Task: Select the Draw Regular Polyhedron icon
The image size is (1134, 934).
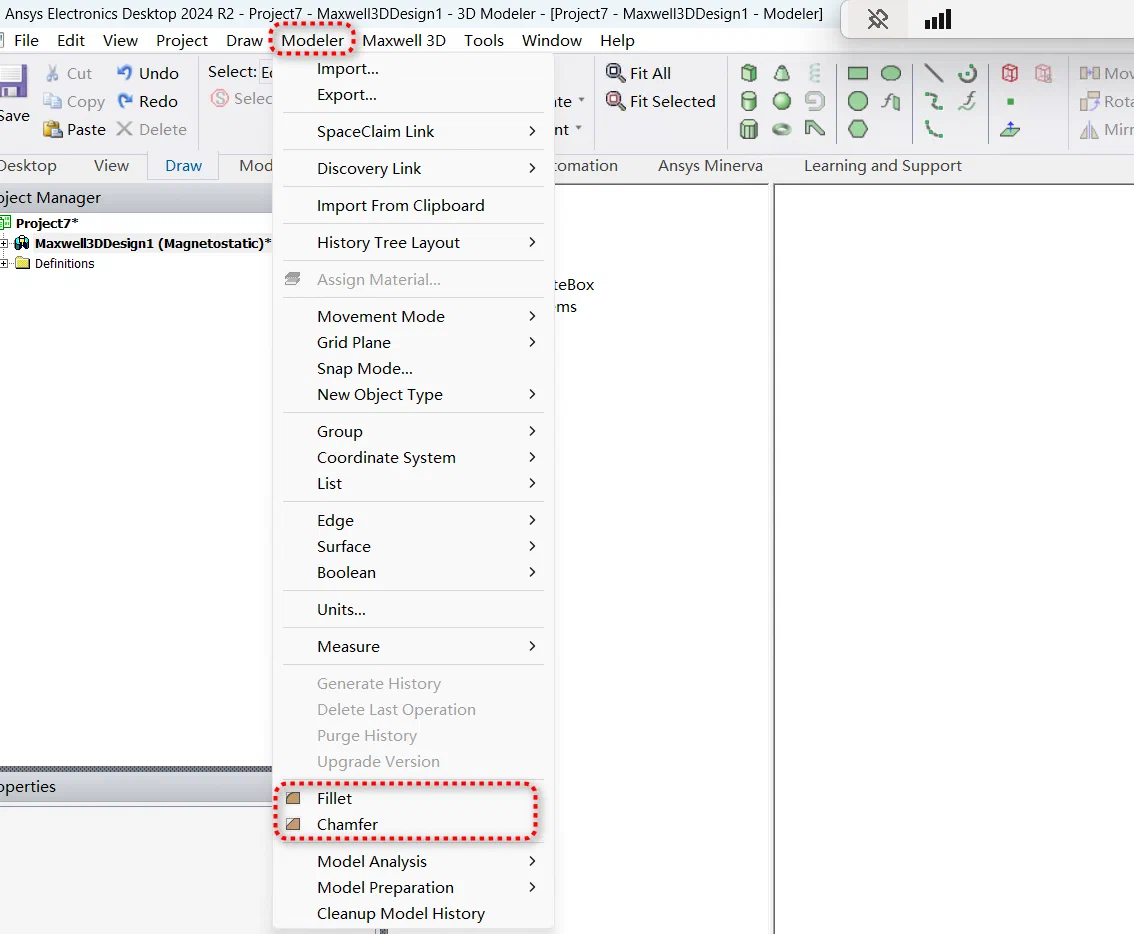Action: click(749, 130)
